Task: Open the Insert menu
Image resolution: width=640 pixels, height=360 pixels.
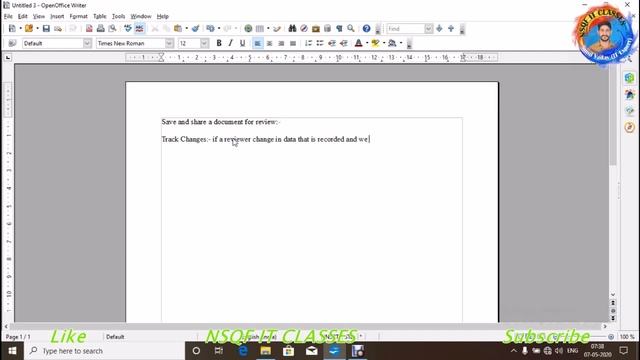Action: tap(57, 16)
